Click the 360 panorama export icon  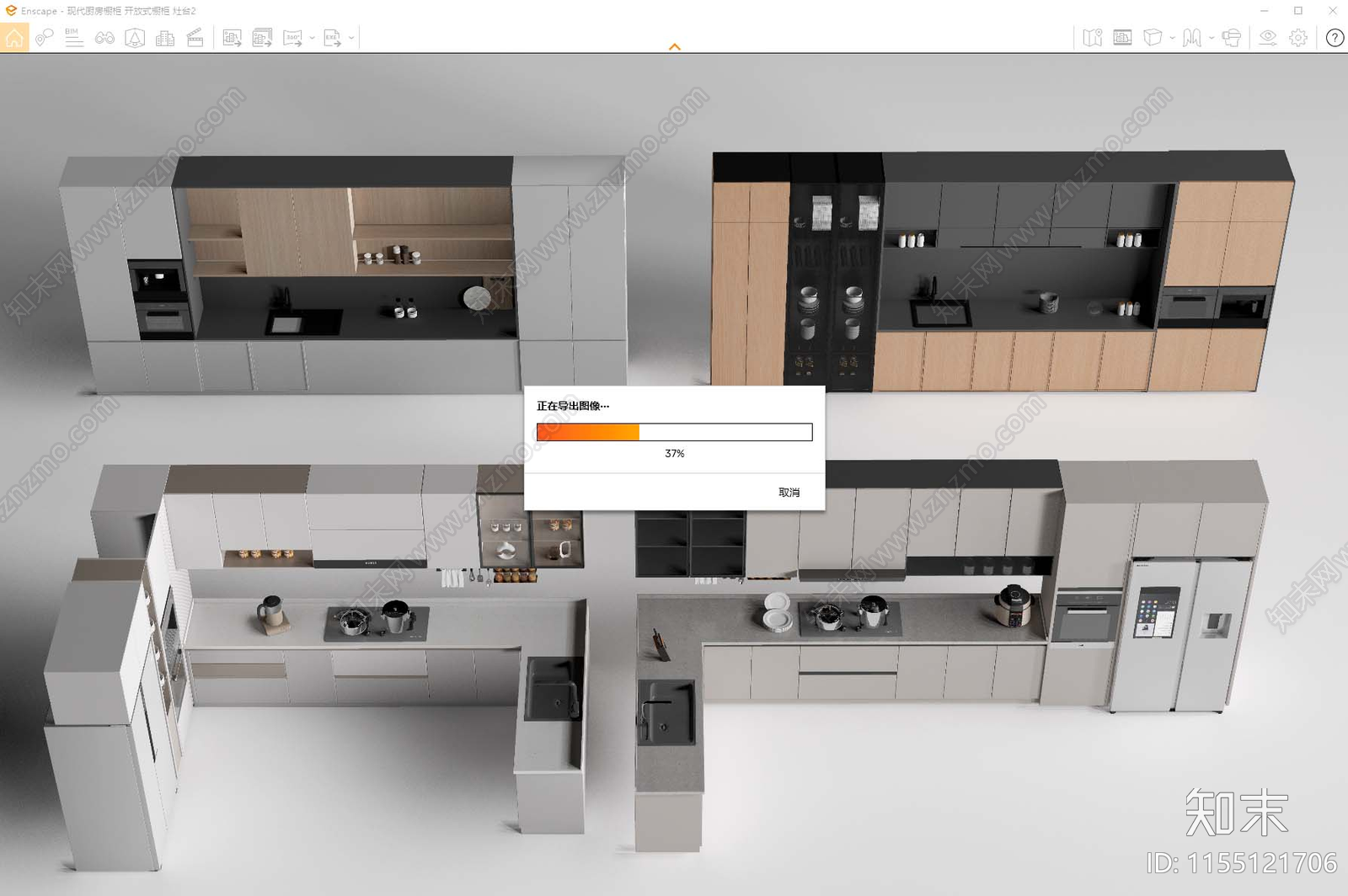click(292, 38)
